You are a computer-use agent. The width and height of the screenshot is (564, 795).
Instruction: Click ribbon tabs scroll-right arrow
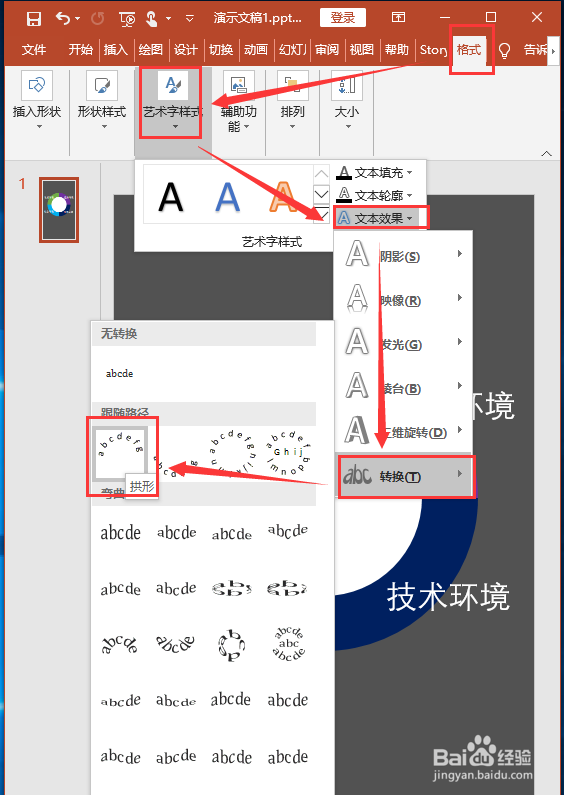[553, 51]
